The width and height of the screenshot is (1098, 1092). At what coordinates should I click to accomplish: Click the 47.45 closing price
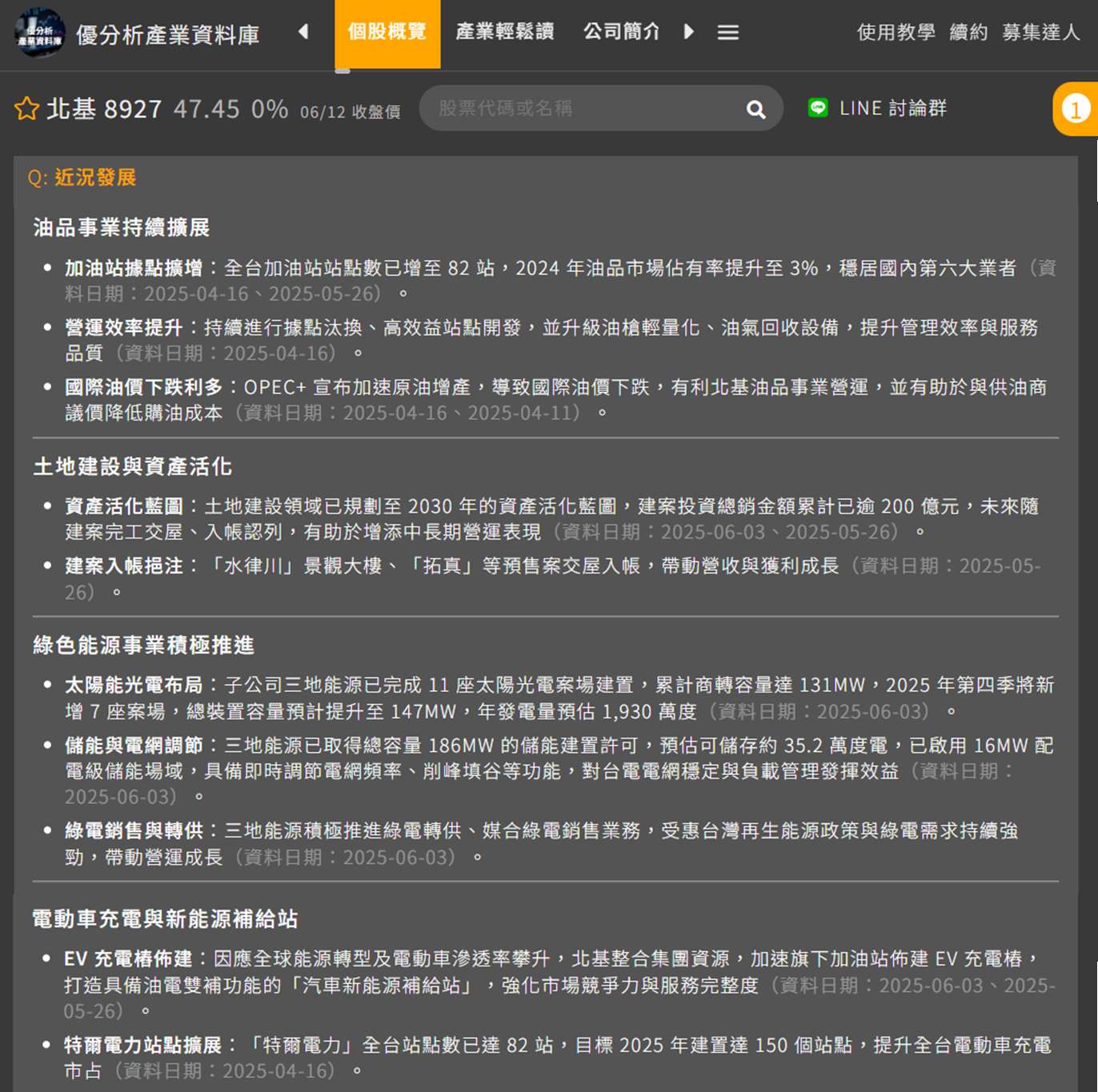click(206, 109)
